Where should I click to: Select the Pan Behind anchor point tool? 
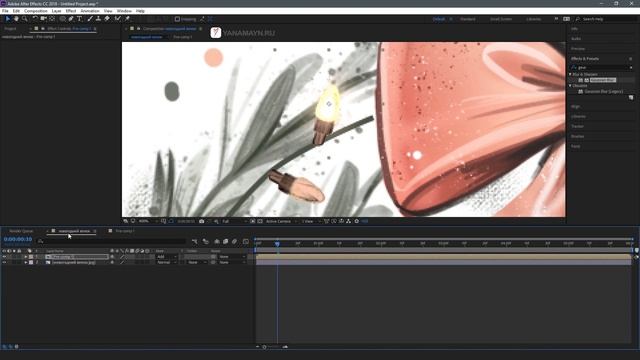point(52,19)
